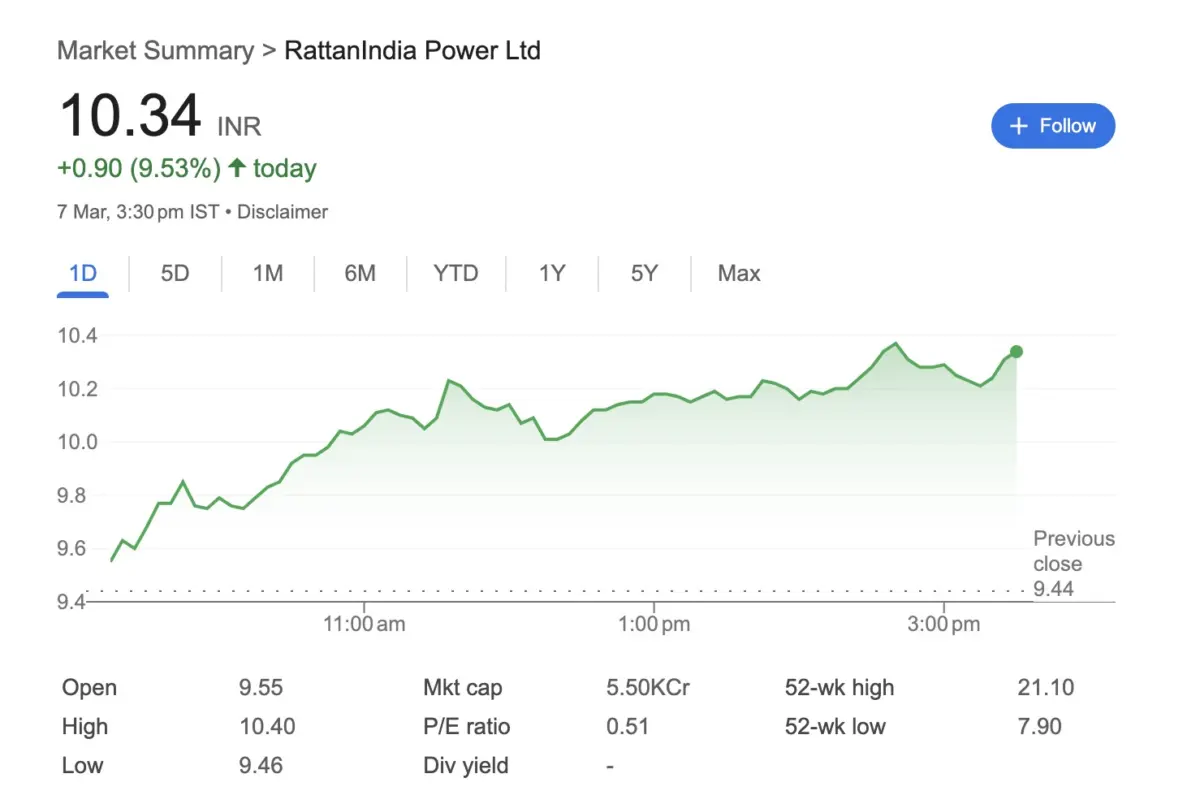Image resolution: width=1200 pixels, height=791 pixels.
Task: Select the 1Y timeframe tab
Action: coord(551,273)
